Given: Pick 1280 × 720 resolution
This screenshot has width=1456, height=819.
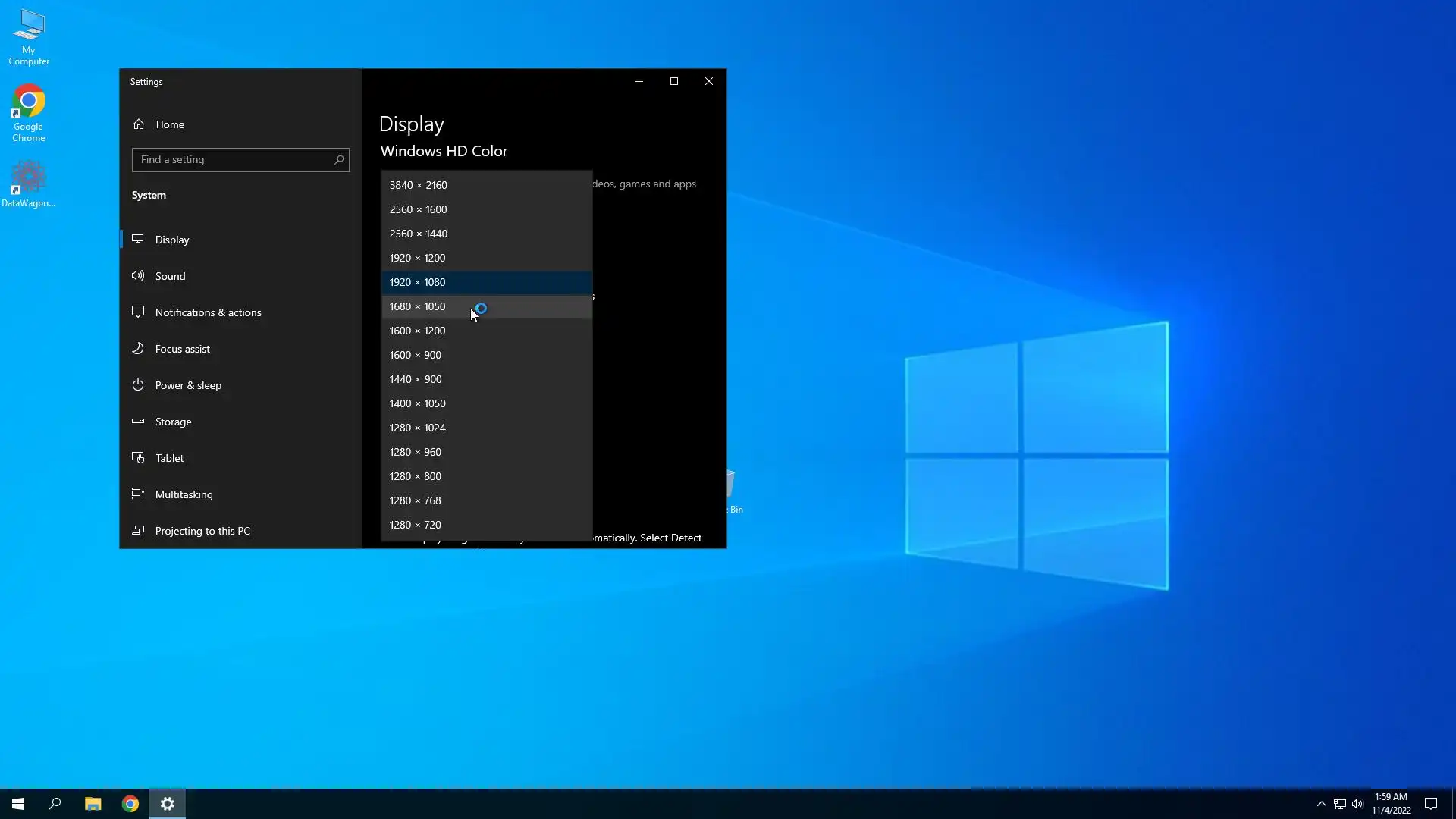Looking at the screenshot, I should click(x=415, y=525).
